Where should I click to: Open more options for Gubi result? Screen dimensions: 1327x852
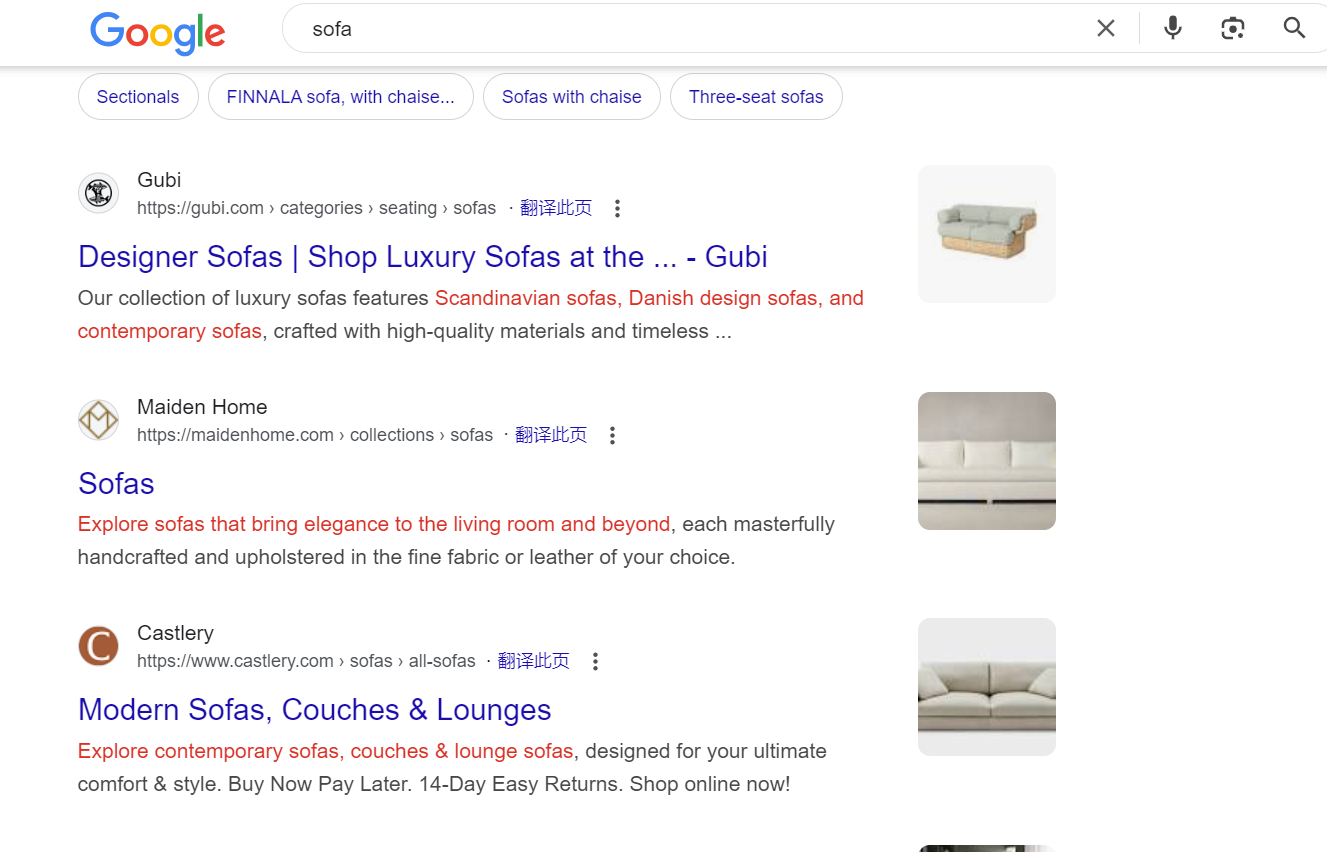pyautogui.click(x=617, y=208)
